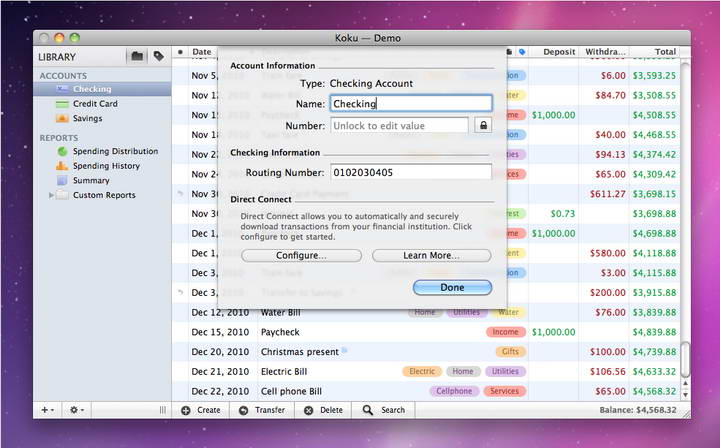The image size is (720, 448).
Task: Show accounts folder view in Library header
Action: [137, 56]
